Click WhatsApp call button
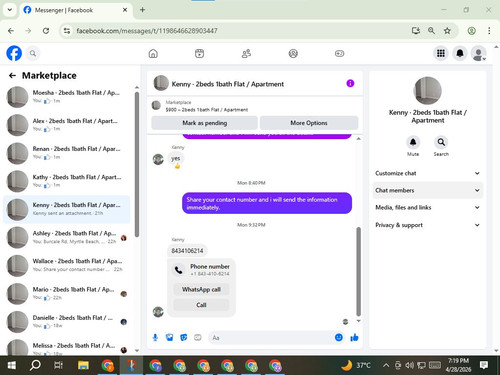The width and height of the screenshot is (500, 375). pyautogui.click(x=201, y=289)
